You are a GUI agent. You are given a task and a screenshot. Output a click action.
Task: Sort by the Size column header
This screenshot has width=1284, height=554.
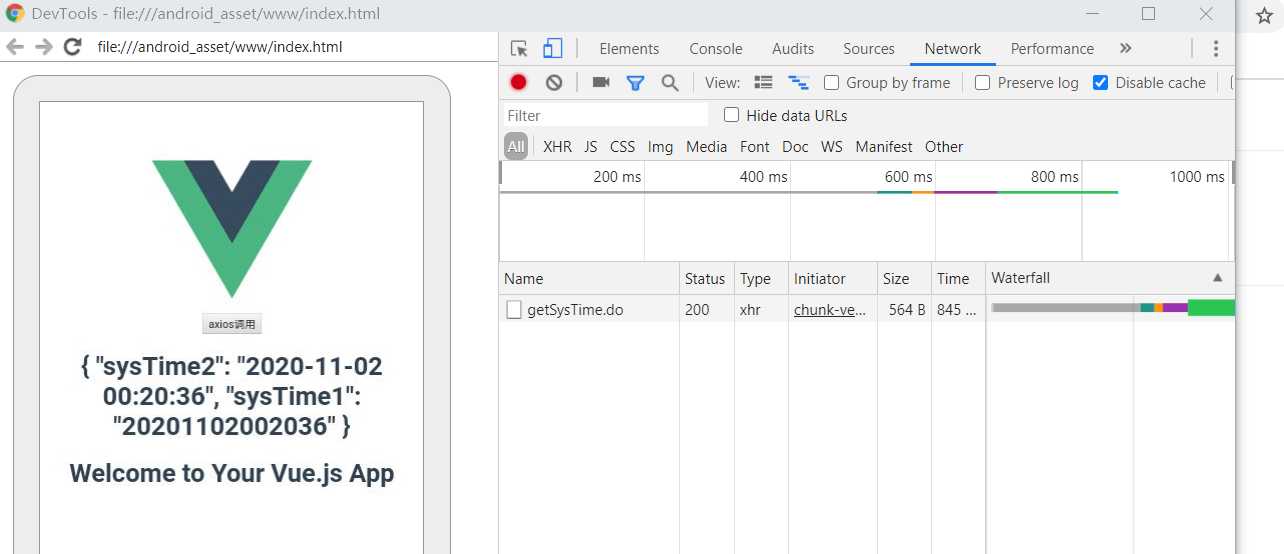pyautogui.click(x=904, y=279)
